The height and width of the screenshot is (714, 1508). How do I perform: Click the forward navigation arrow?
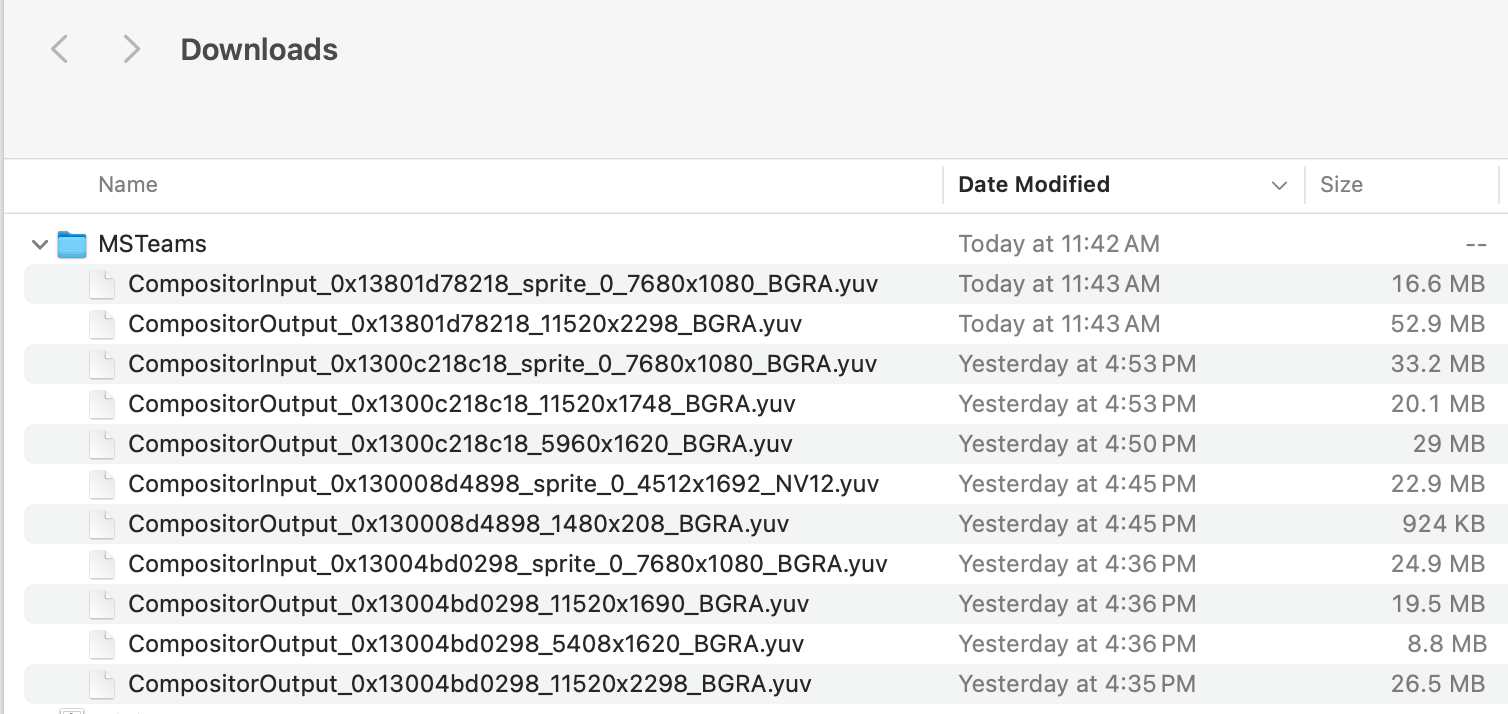[x=131, y=49]
